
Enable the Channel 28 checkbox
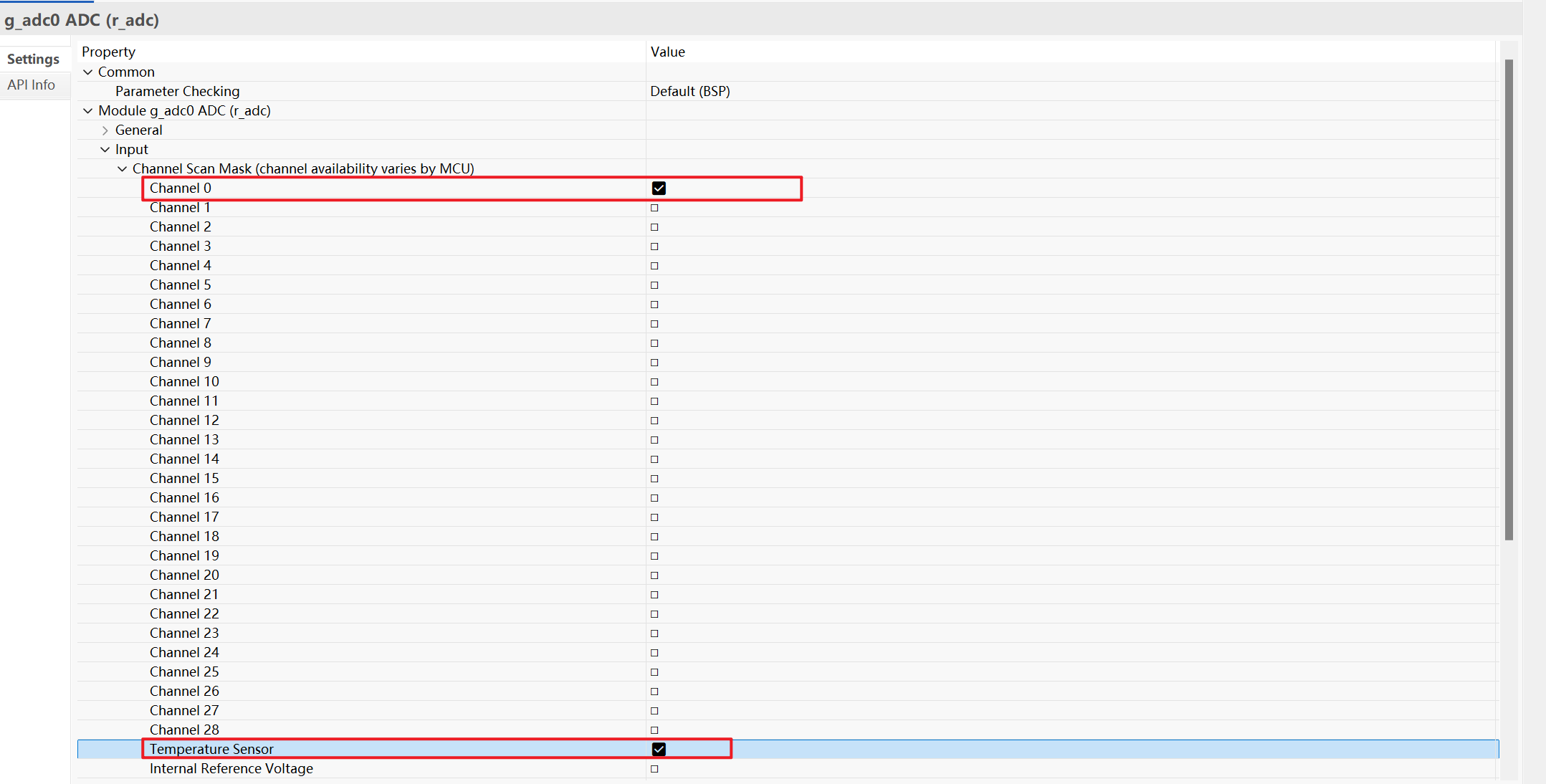[654, 730]
